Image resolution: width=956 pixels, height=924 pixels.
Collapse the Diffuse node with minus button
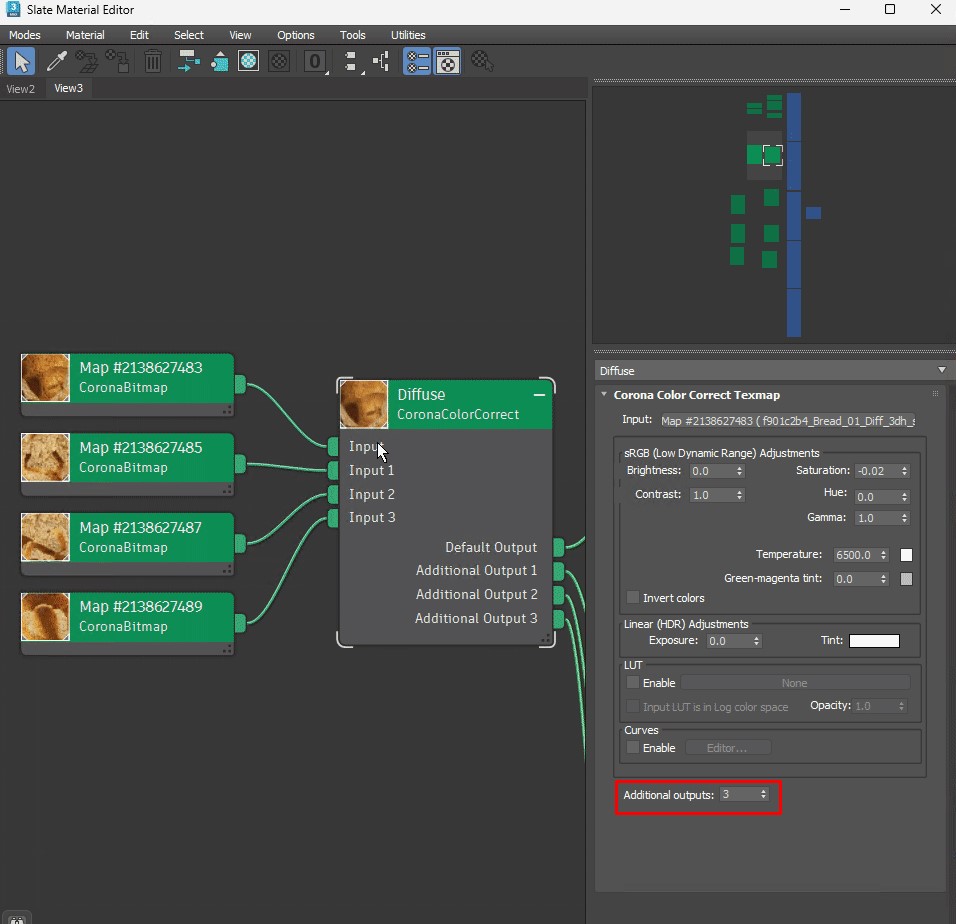point(540,395)
